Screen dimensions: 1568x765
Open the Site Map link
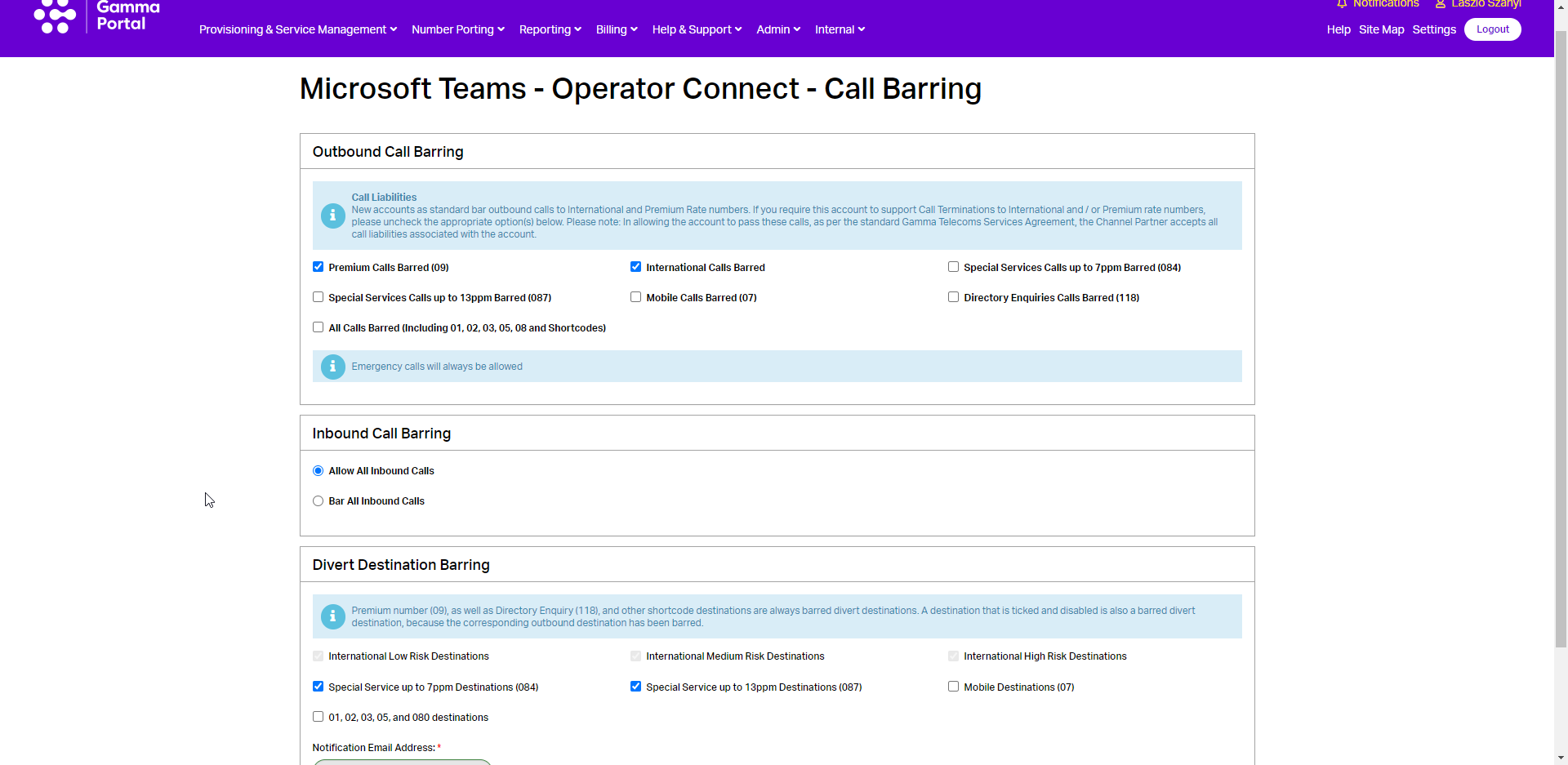[x=1382, y=29]
